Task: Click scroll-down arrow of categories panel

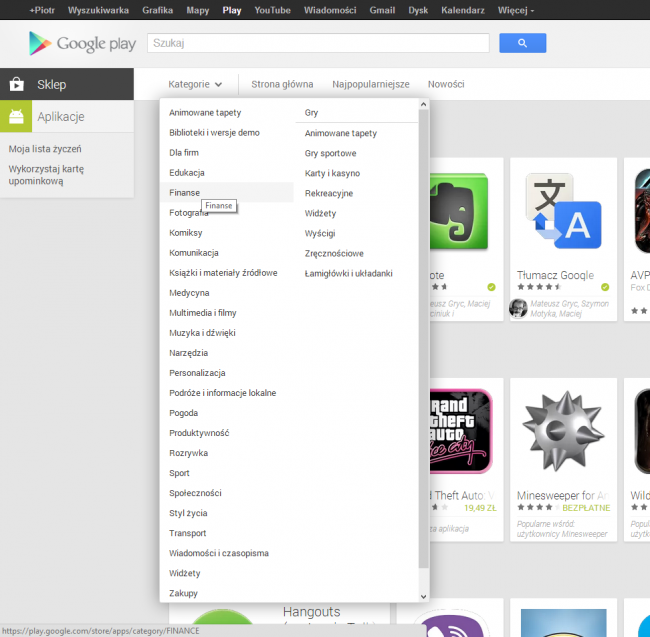Action: [423, 597]
